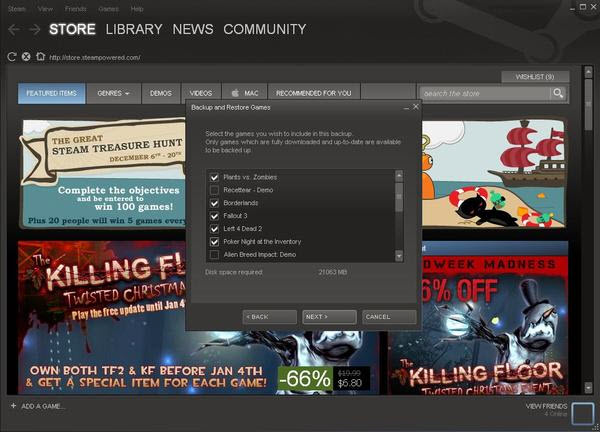Cancel the backup dialog
This screenshot has width=600, height=432.
tap(388, 316)
